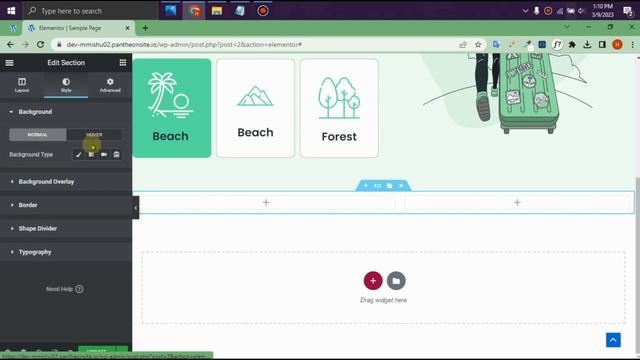Viewport: 640px width, 360px height.
Task: Select the Elementor Sample Page tab
Action: coord(78,28)
